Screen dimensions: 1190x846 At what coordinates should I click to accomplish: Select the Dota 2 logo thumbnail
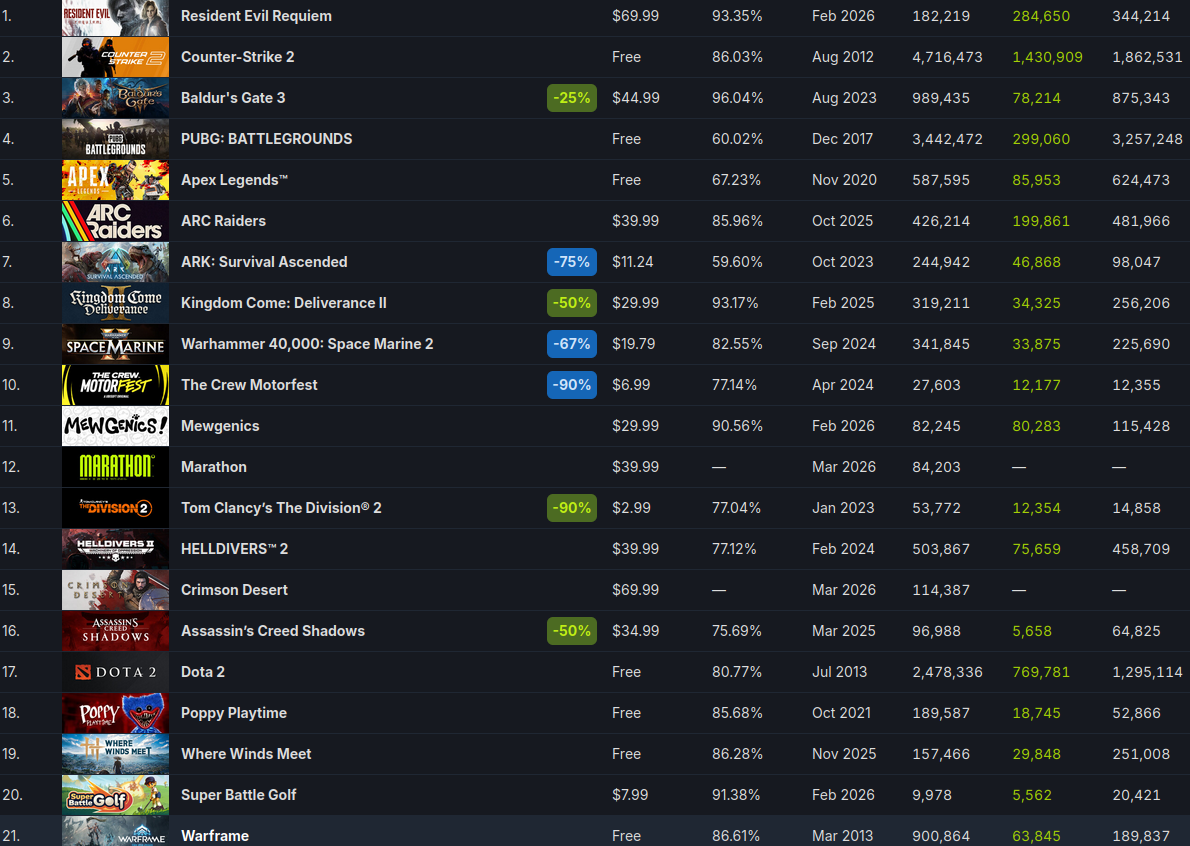pyautogui.click(x=115, y=672)
